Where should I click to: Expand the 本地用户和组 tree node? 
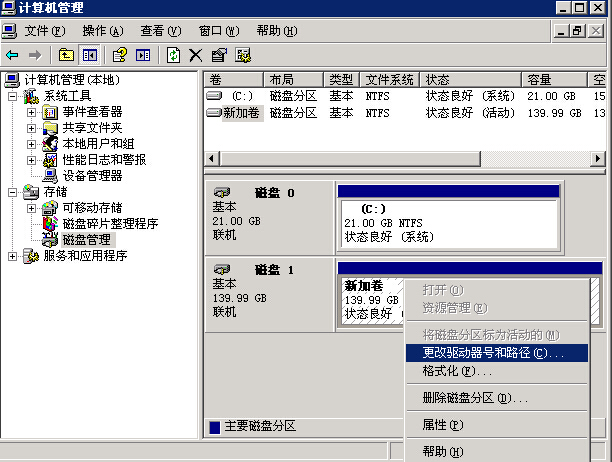[31, 144]
